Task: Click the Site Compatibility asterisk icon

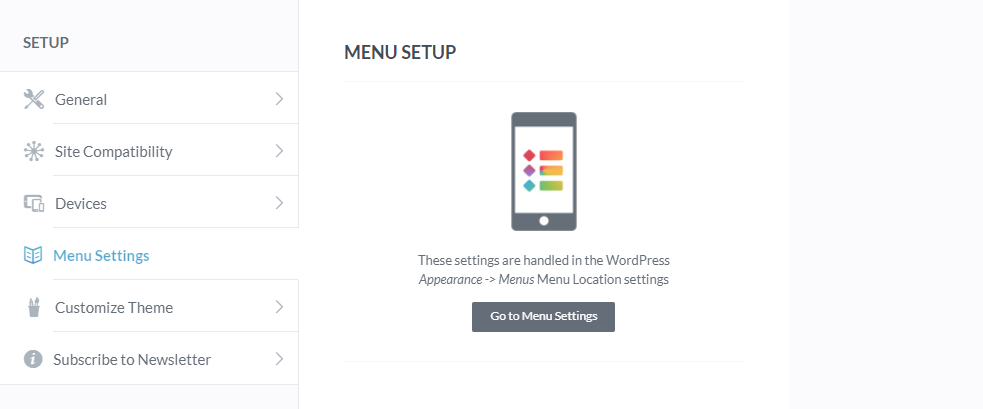Action: tap(33, 151)
